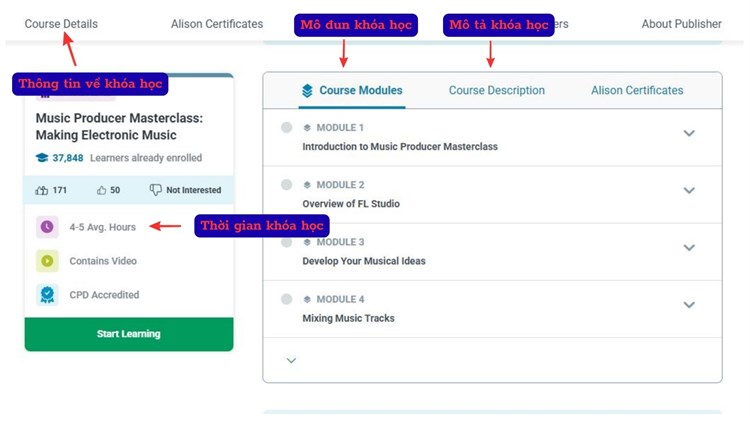This screenshot has height=422, width=750.
Task: Expand Module 1 Introduction chevron
Action: 689,134
